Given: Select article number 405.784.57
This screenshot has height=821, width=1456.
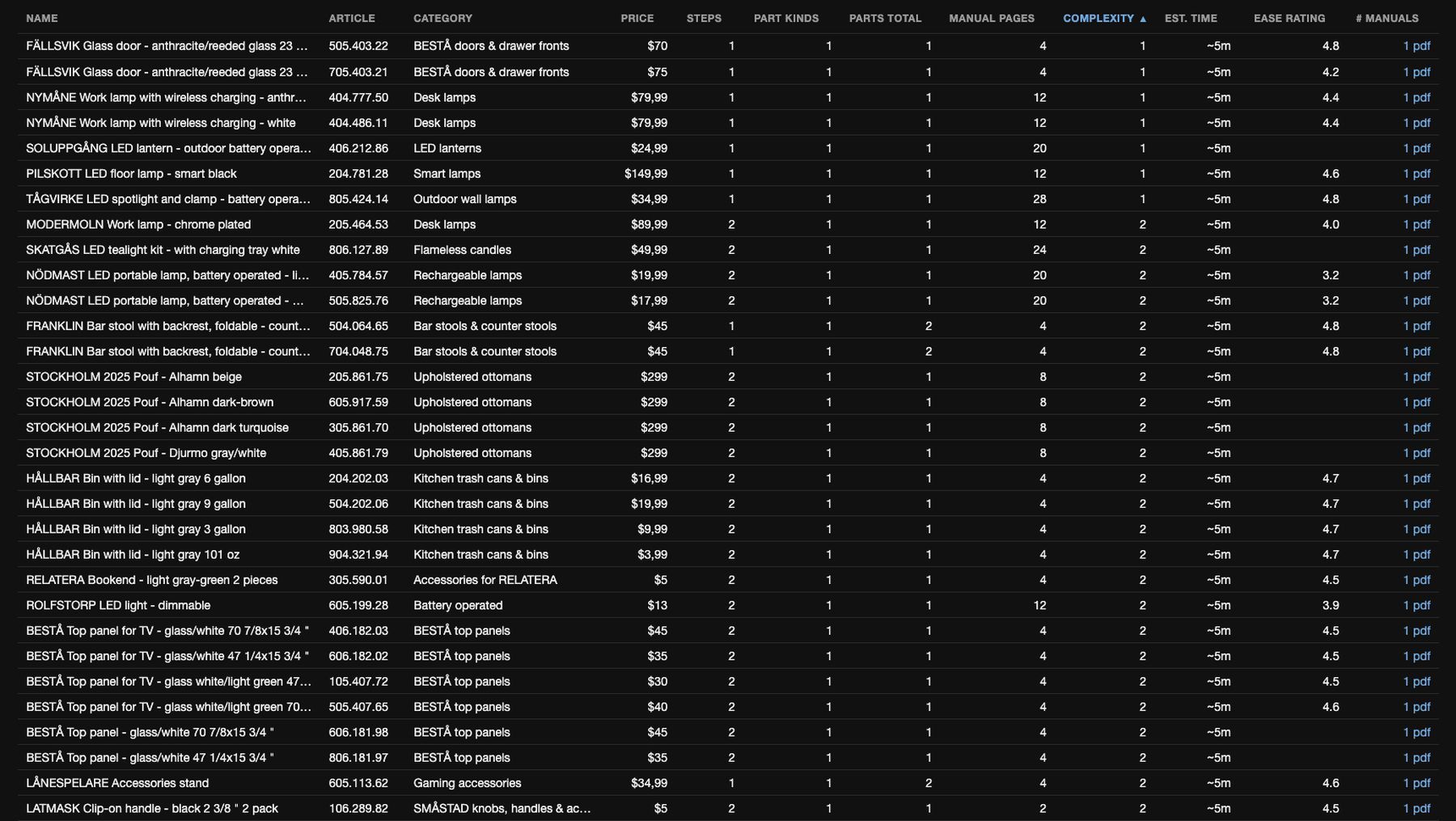Looking at the screenshot, I should [x=358, y=275].
